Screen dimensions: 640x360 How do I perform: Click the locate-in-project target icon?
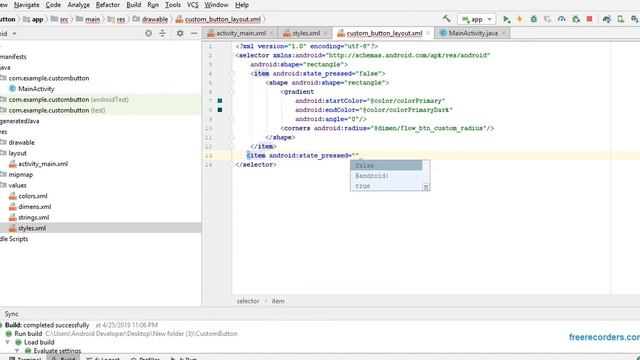pos(149,33)
